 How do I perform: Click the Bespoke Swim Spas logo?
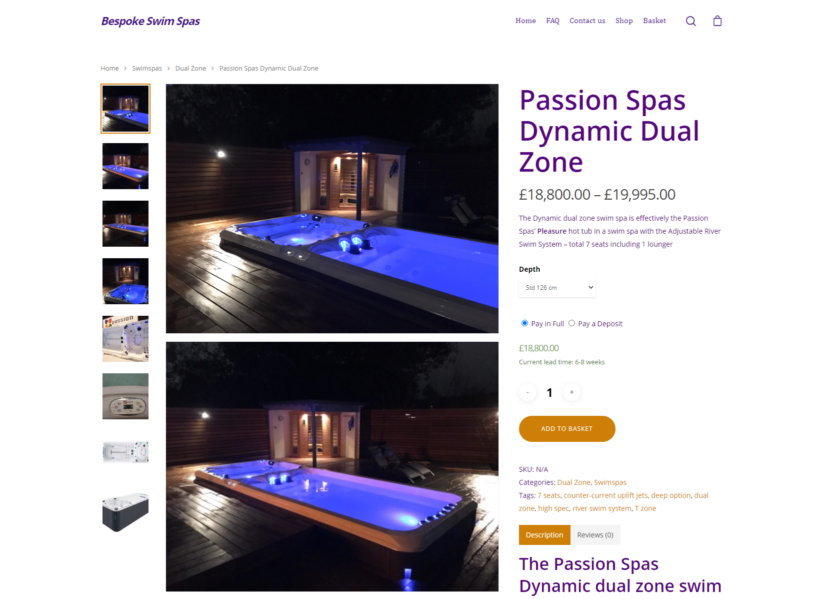[x=151, y=21]
